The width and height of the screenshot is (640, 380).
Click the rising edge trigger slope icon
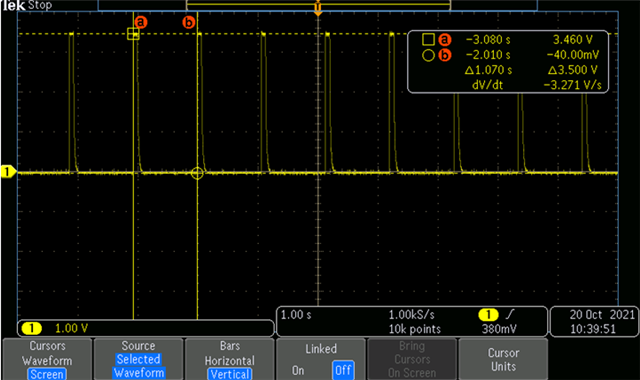click(510, 314)
